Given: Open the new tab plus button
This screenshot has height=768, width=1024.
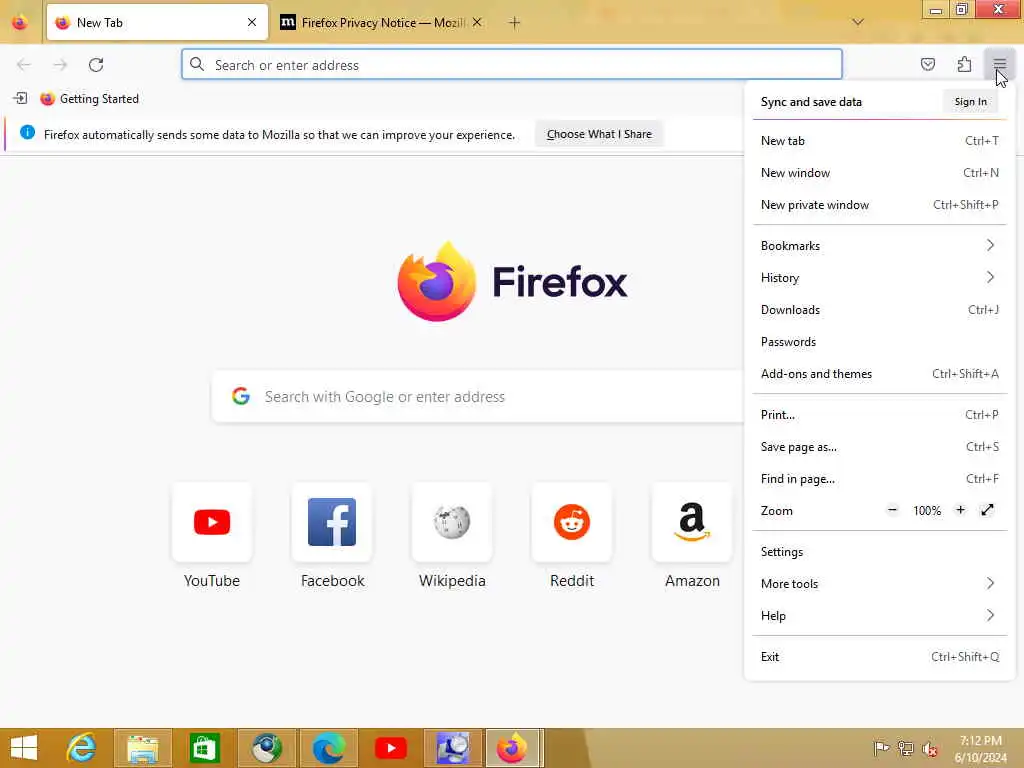Looking at the screenshot, I should (515, 23).
